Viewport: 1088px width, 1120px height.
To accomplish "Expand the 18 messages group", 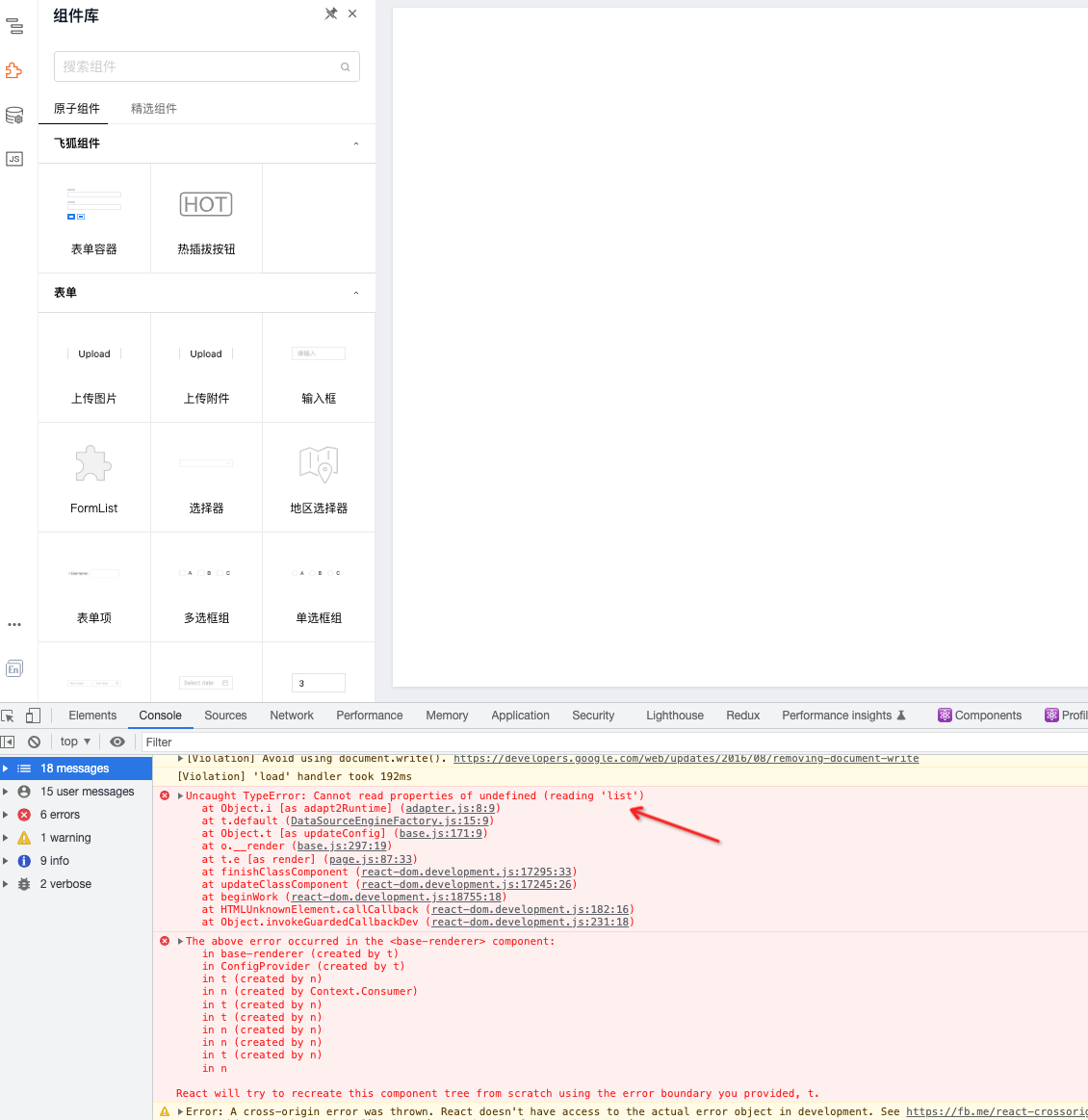I will click(6, 768).
